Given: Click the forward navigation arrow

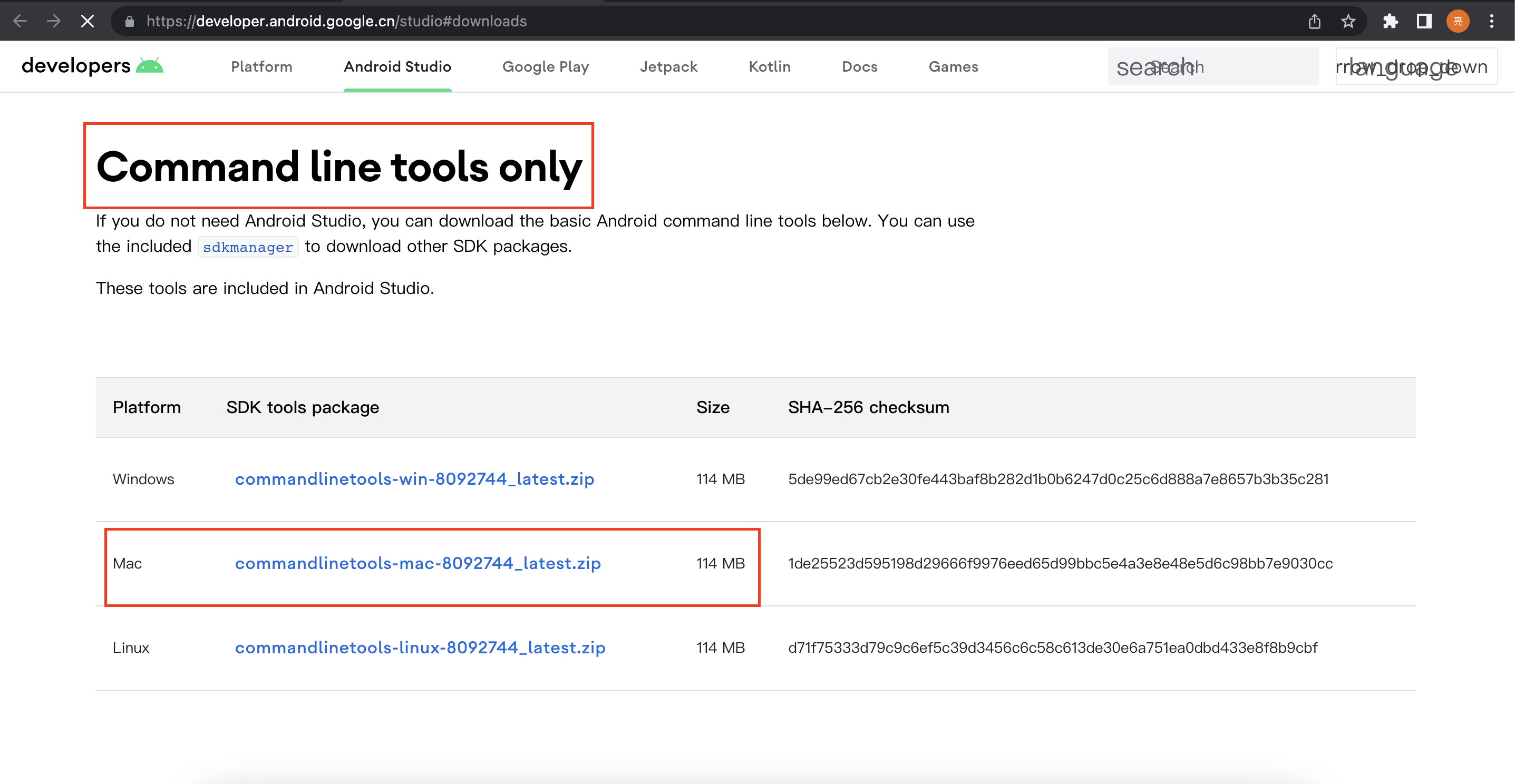Looking at the screenshot, I should point(54,21).
